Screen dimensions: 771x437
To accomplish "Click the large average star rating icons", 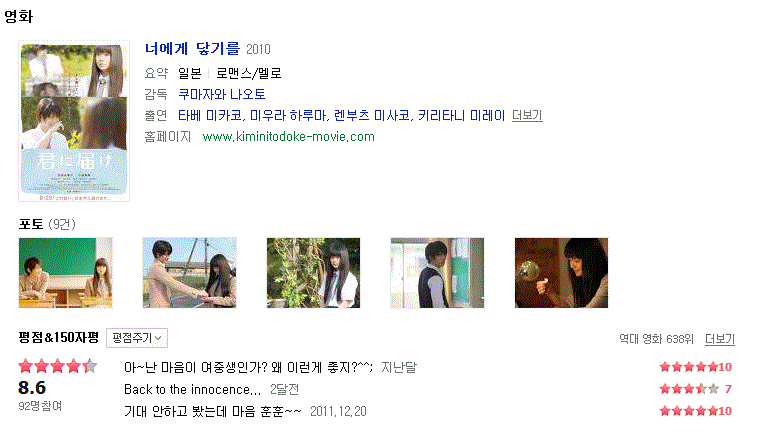I will click(58, 366).
